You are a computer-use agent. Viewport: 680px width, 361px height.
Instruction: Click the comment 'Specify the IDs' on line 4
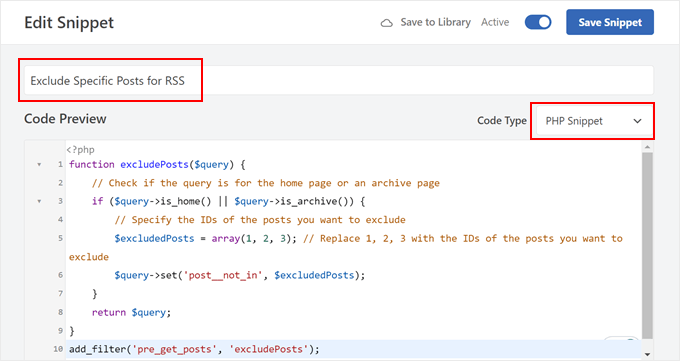click(x=260, y=220)
